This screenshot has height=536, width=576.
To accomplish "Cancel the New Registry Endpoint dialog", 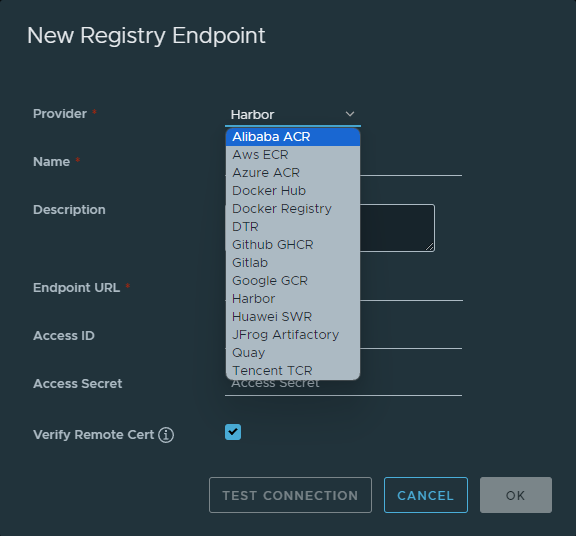I will (x=426, y=495).
